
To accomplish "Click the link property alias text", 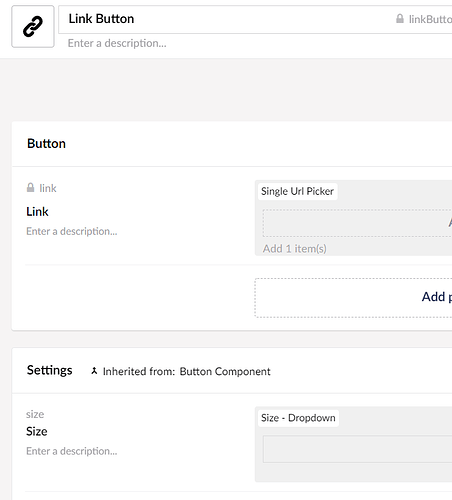I will click(x=48, y=188).
